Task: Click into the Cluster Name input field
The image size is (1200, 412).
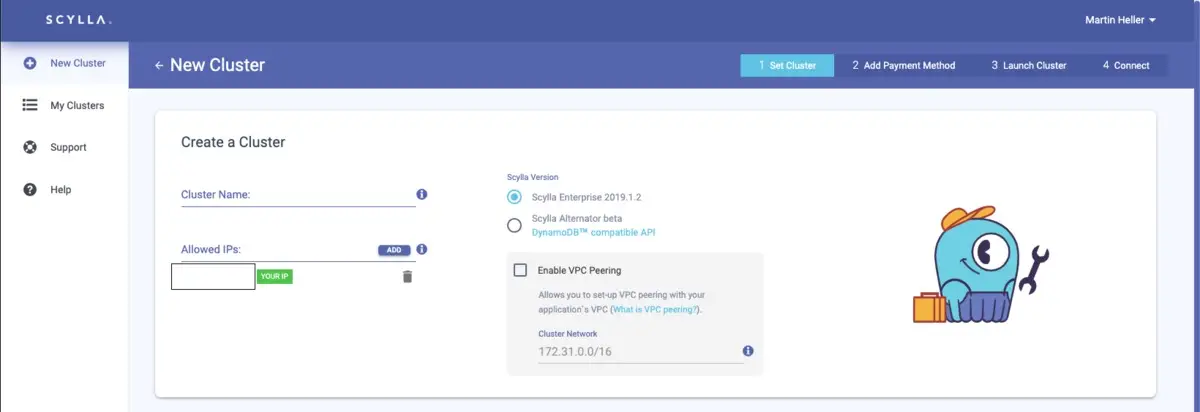Action: point(295,195)
